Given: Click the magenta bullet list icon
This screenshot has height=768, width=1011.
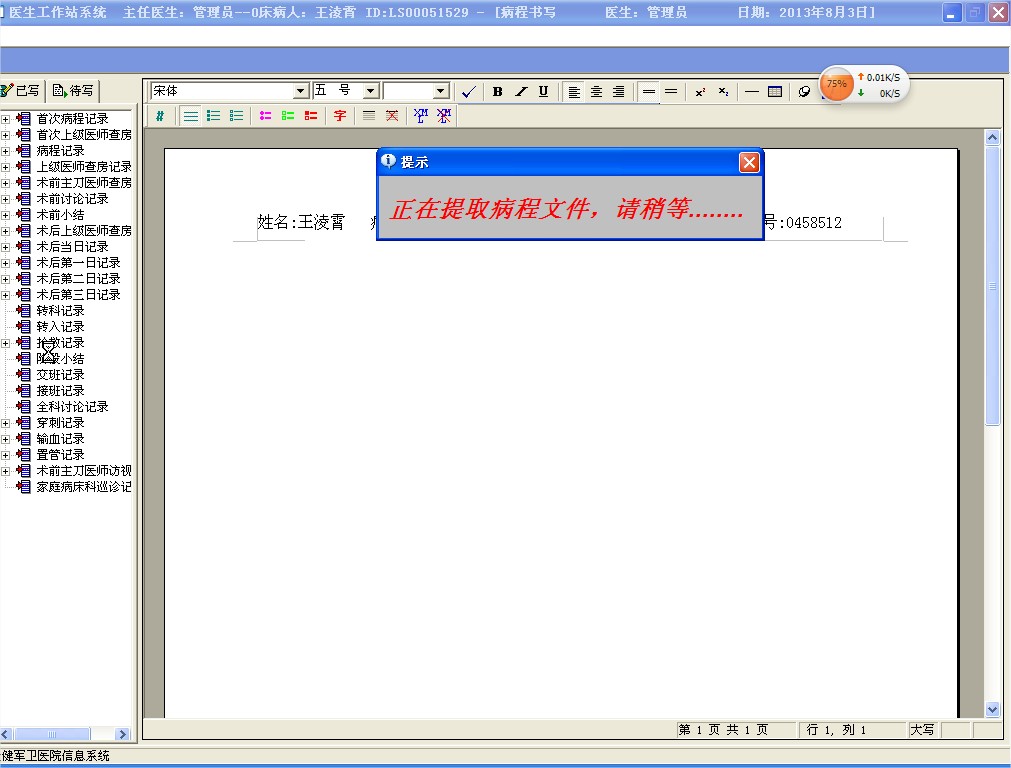Looking at the screenshot, I should pos(265,116).
